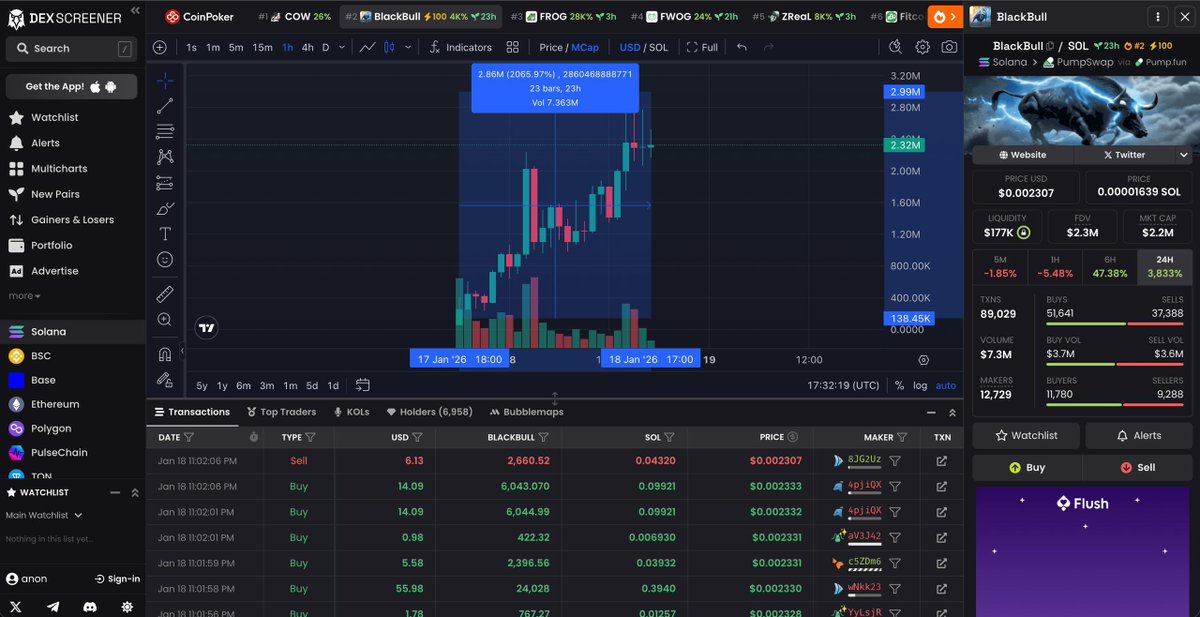The height and width of the screenshot is (617, 1200).
Task: Expand the social links chevron beside Twitter
Action: point(1184,155)
